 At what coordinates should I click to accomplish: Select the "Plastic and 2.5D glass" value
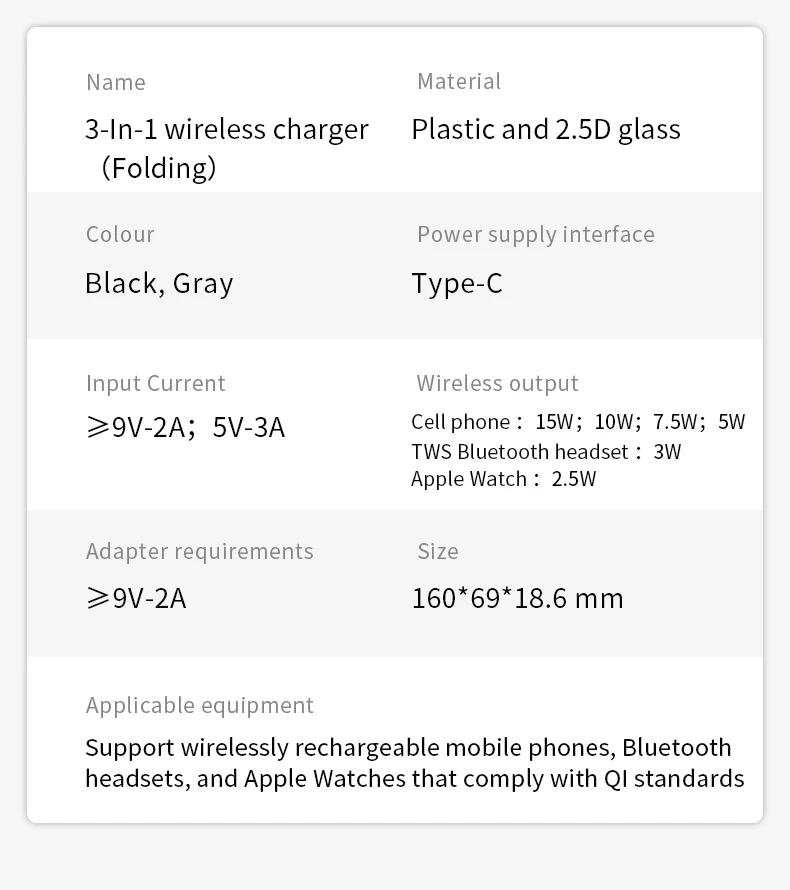pyautogui.click(x=545, y=130)
